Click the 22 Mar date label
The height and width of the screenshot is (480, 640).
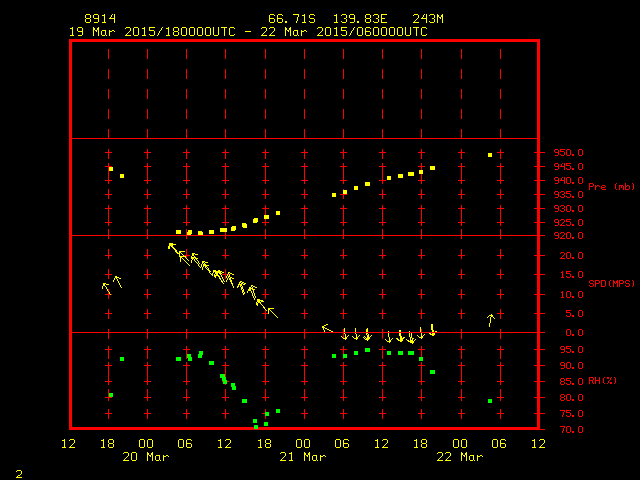pyautogui.click(x=460, y=457)
